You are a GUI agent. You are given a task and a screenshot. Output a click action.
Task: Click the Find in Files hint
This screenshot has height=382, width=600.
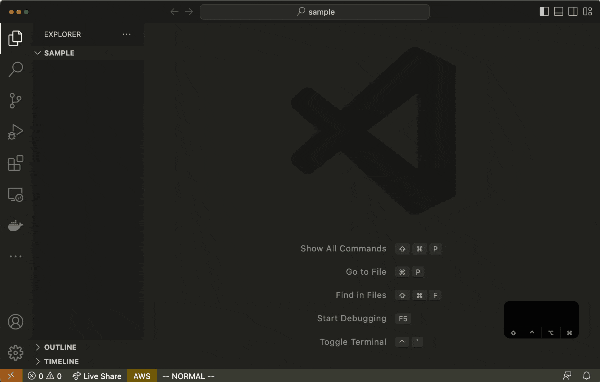(x=361, y=295)
